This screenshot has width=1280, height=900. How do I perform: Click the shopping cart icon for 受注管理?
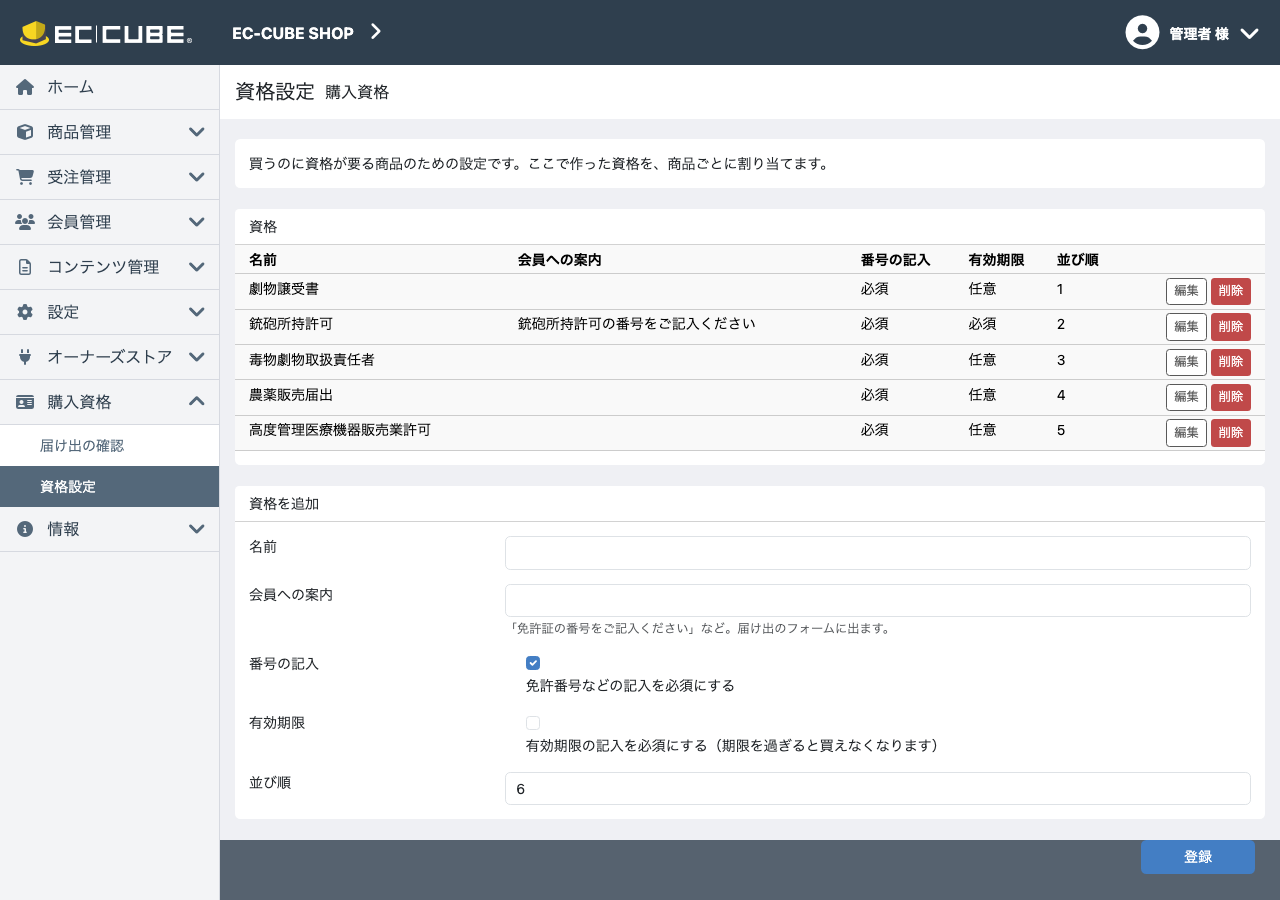[x=25, y=177]
